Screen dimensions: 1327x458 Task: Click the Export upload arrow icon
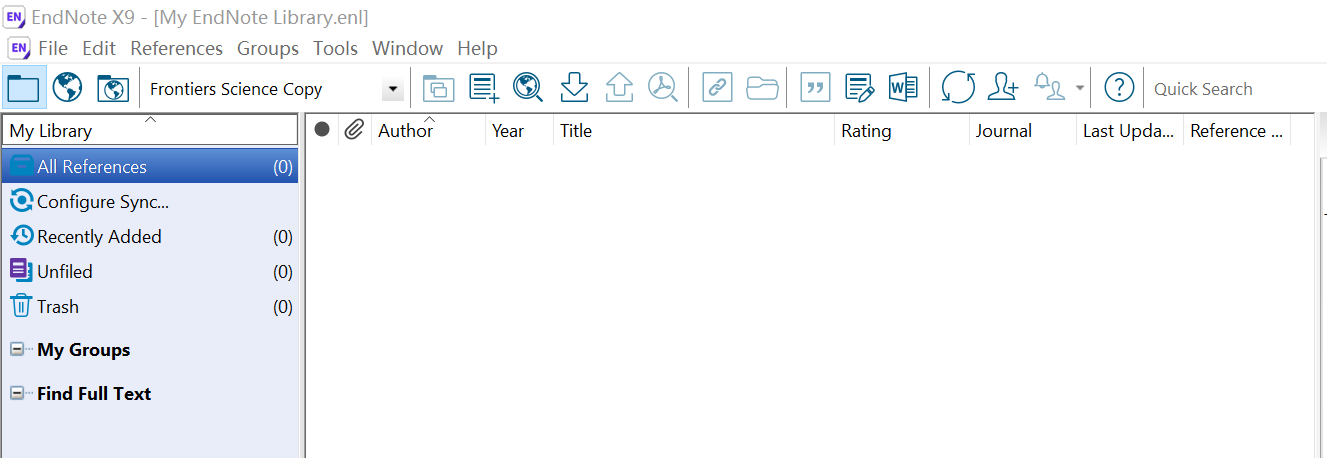(x=619, y=88)
